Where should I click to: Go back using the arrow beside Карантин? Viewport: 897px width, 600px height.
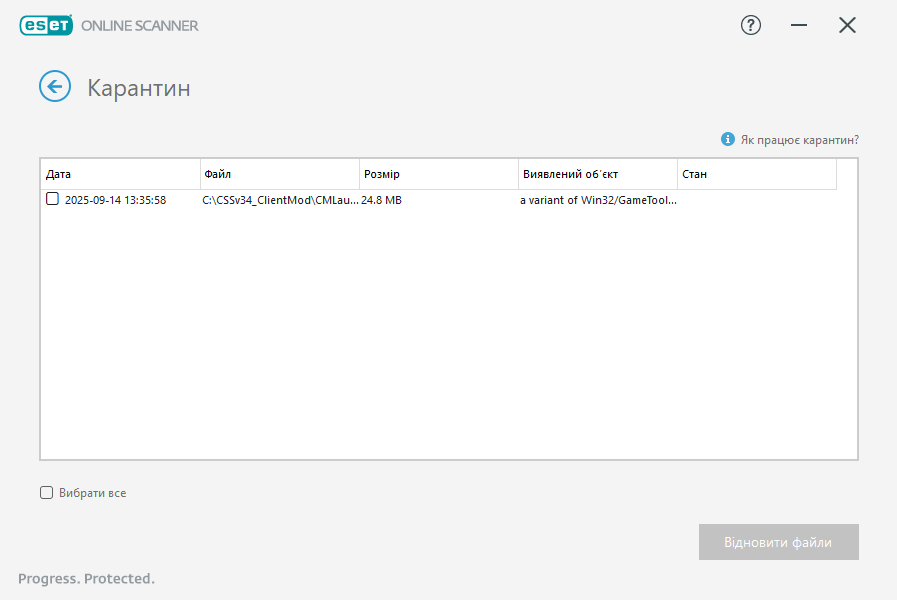click(55, 87)
